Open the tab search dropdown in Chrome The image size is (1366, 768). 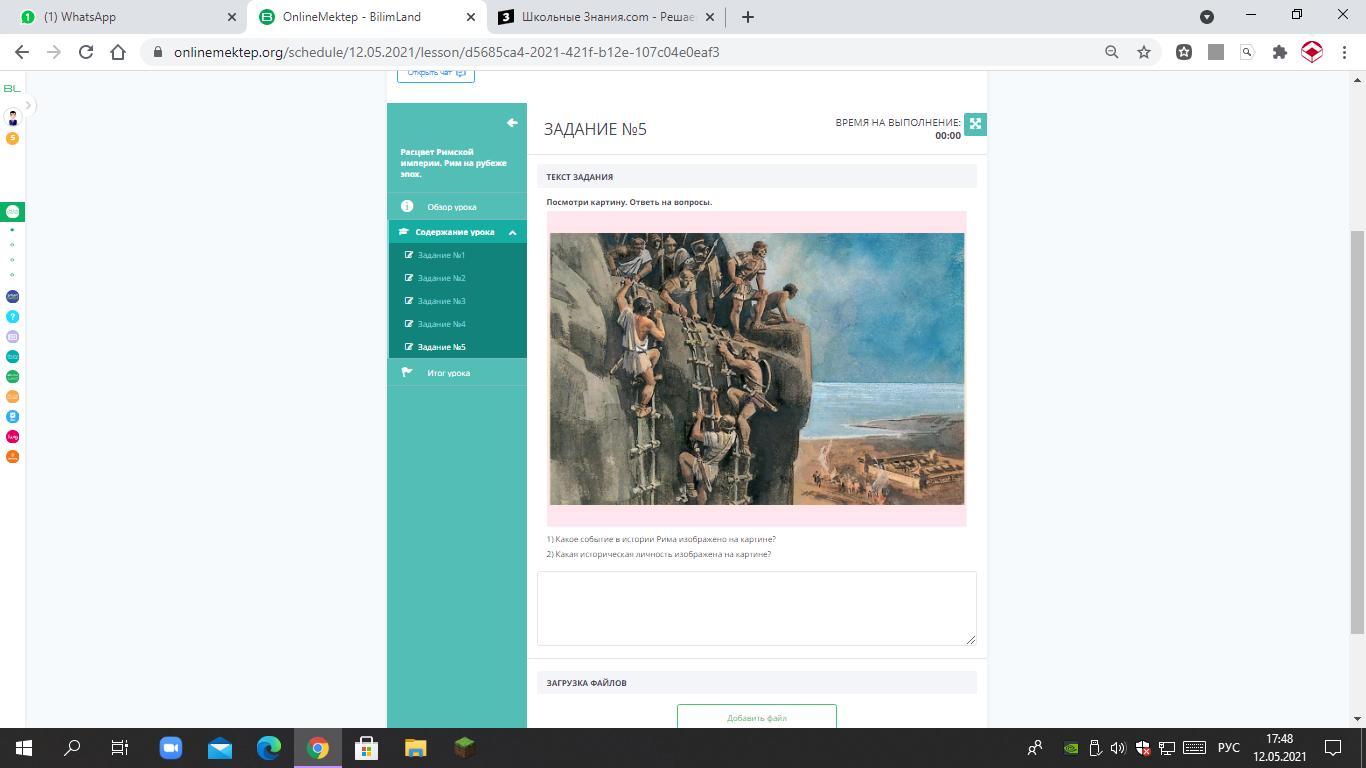[1207, 17]
